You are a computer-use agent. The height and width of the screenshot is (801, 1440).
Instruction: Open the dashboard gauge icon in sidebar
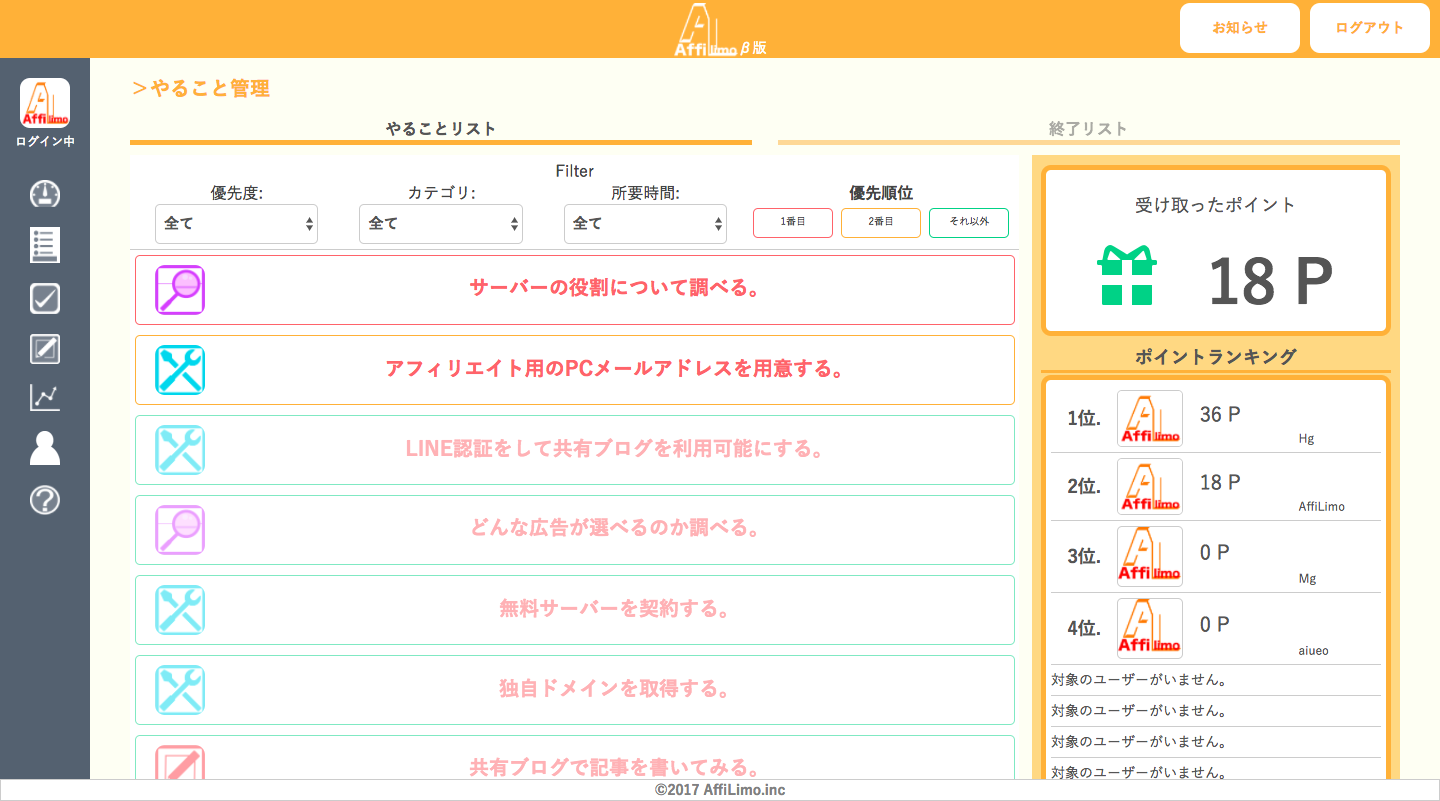[45, 194]
